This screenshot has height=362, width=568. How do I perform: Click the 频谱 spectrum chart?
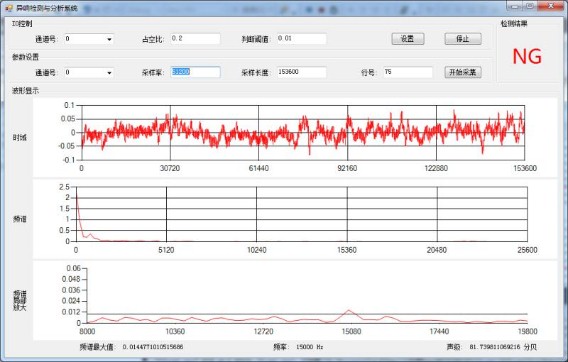[x=302, y=214]
